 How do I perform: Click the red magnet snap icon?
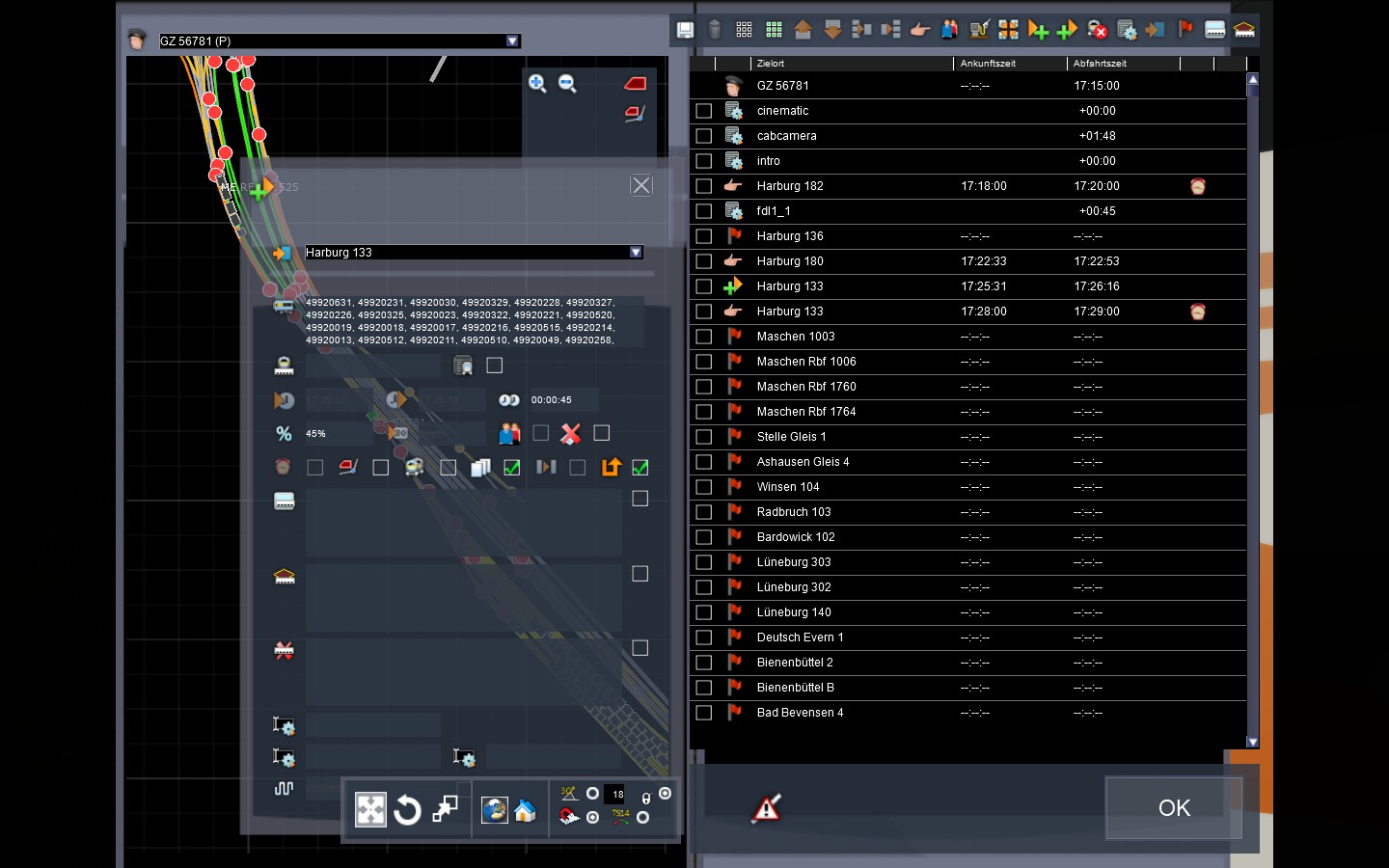[x=569, y=817]
